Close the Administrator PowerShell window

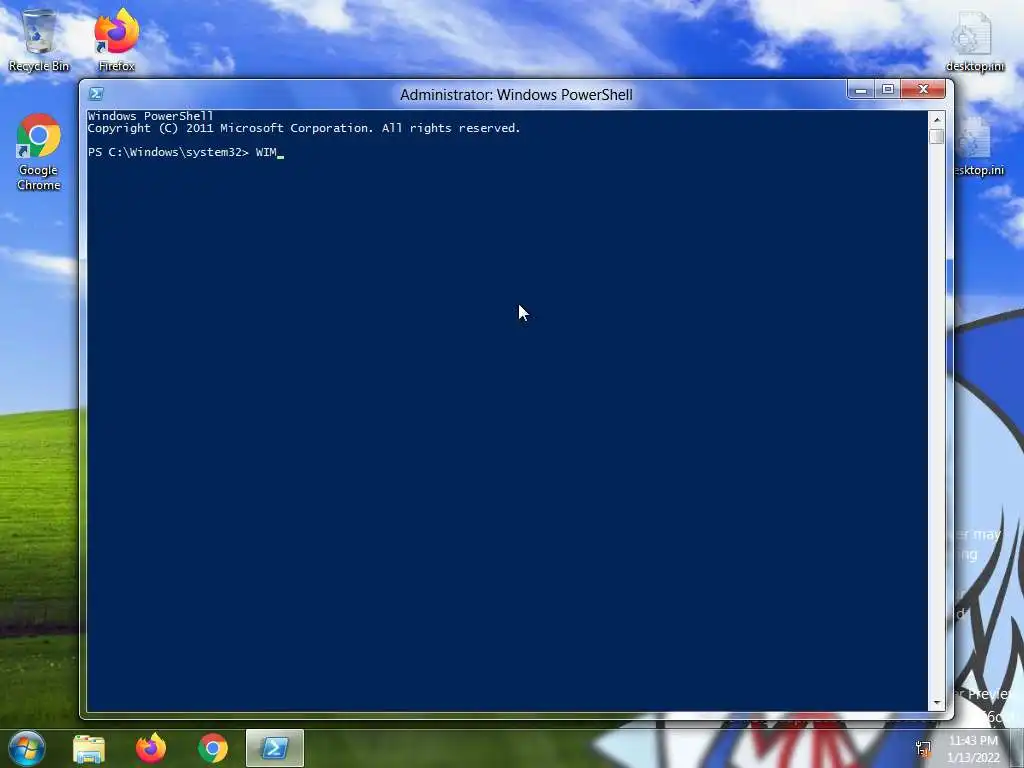[923, 89]
